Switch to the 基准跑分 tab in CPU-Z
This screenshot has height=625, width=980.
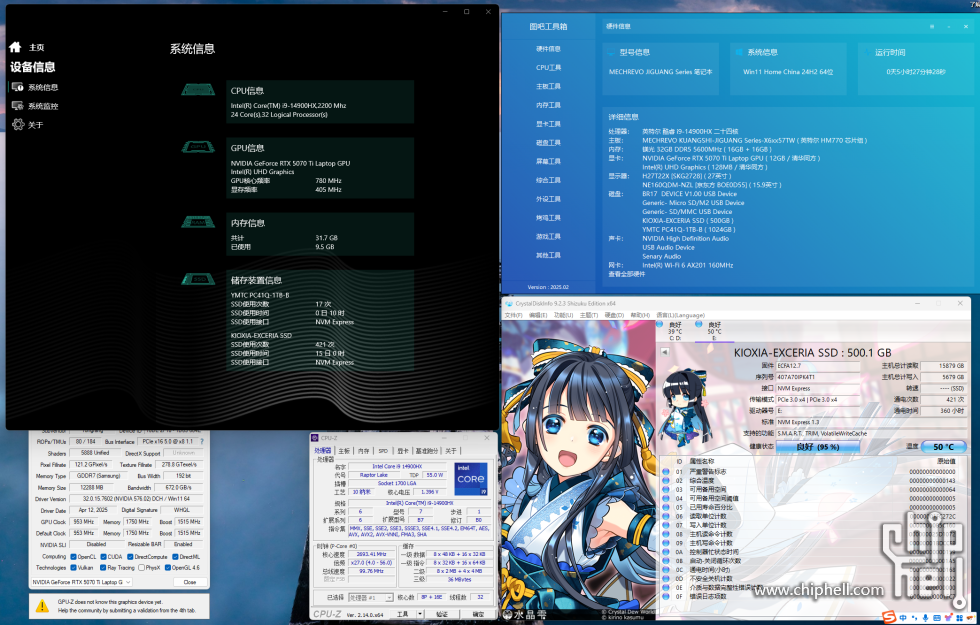pyautogui.click(x=427, y=451)
